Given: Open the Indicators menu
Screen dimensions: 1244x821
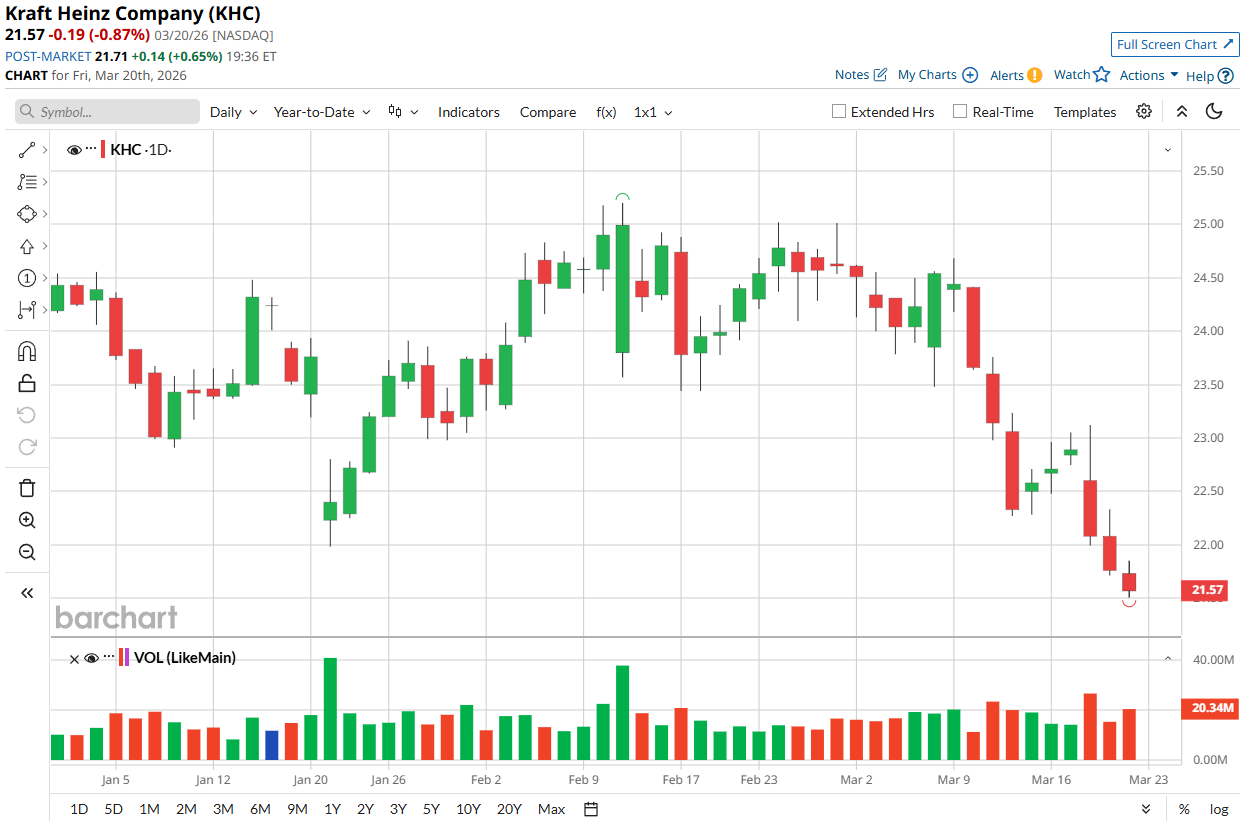Looking at the screenshot, I should click(469, 112).
